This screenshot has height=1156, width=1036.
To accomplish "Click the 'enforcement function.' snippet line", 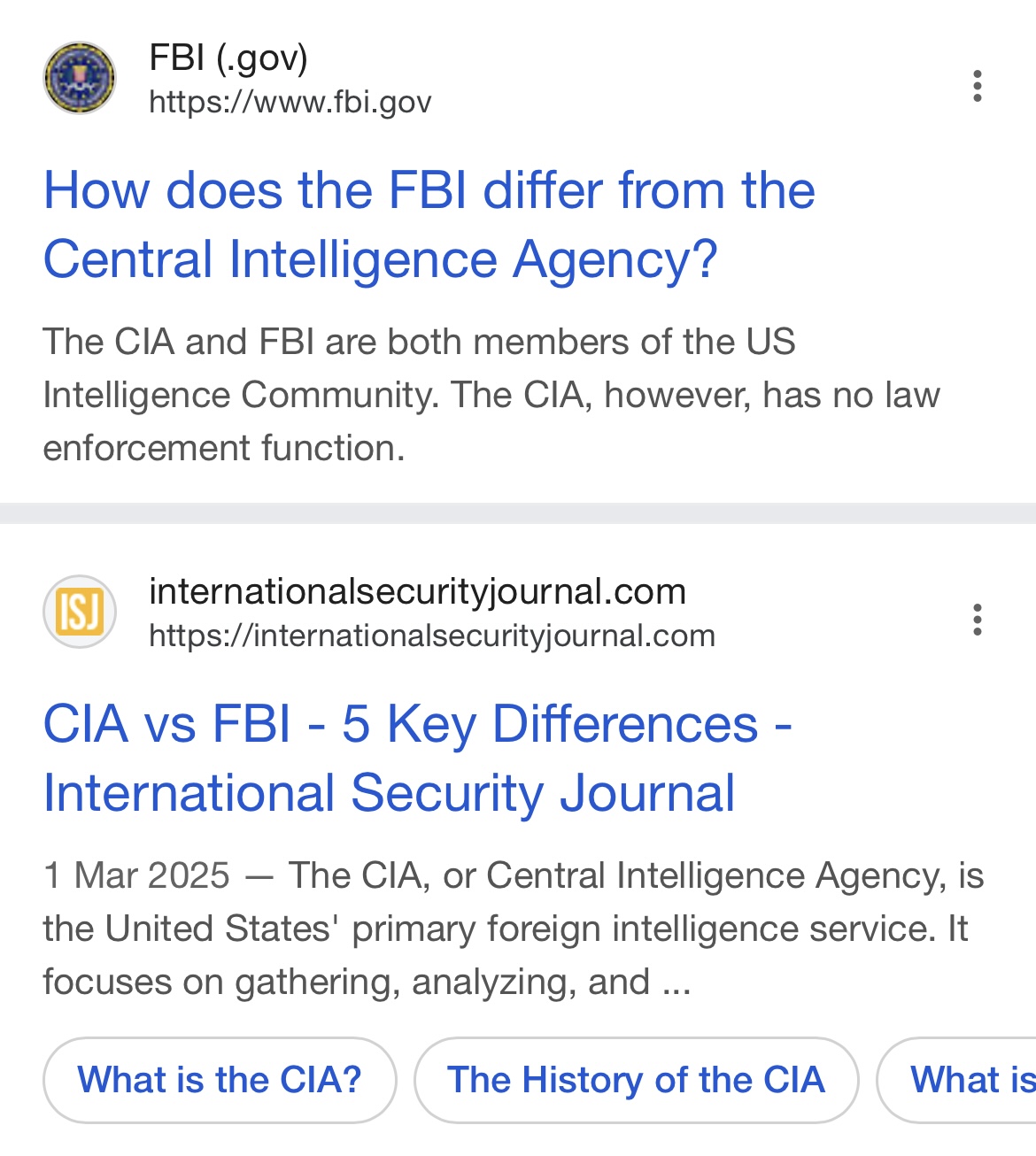I will [223, 448].
